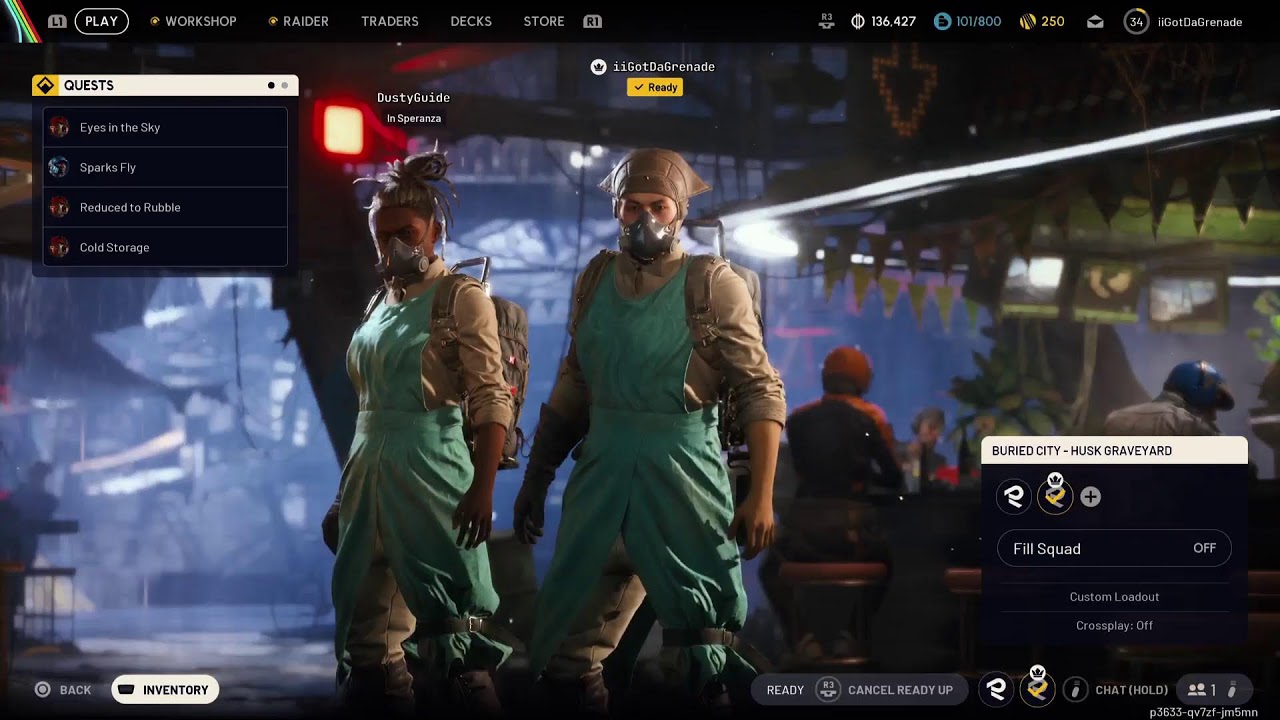Open the TRADERS tab

coord(390,21)
